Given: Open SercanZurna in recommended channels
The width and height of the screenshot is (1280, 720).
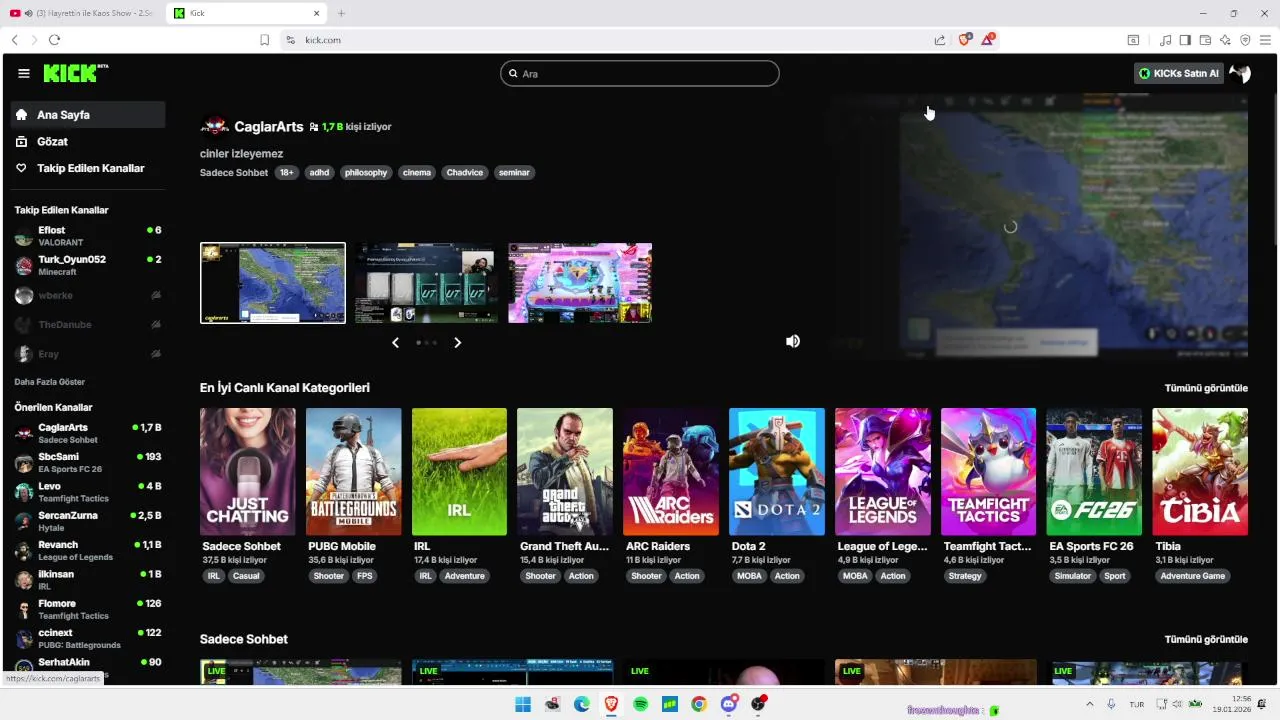Looking at the screenshot, I should tap(88, 521).
